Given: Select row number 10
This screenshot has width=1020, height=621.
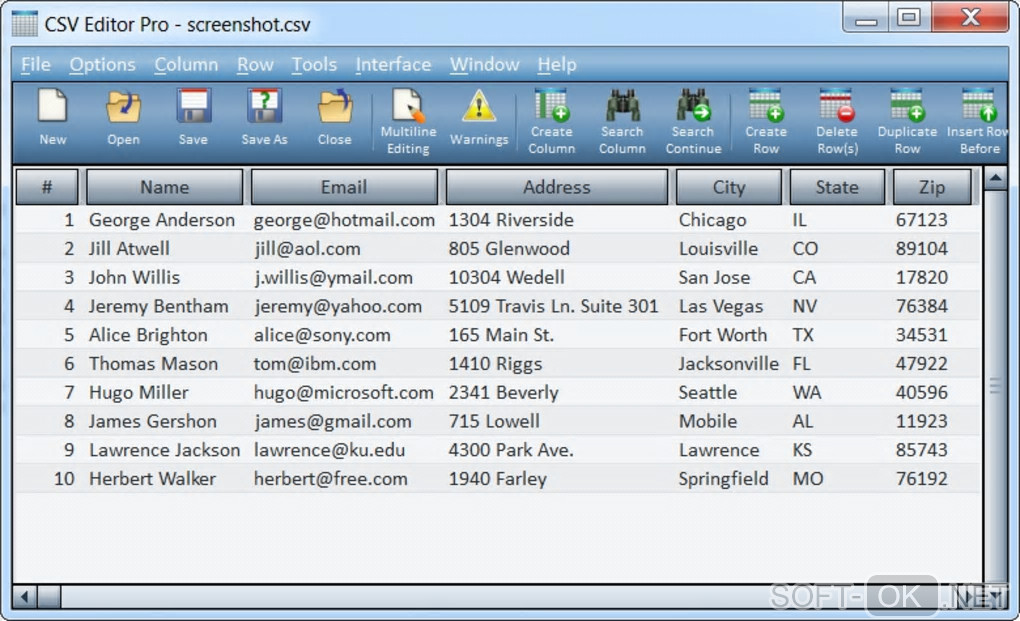Looking at the screenshot, I should point(64,479).
